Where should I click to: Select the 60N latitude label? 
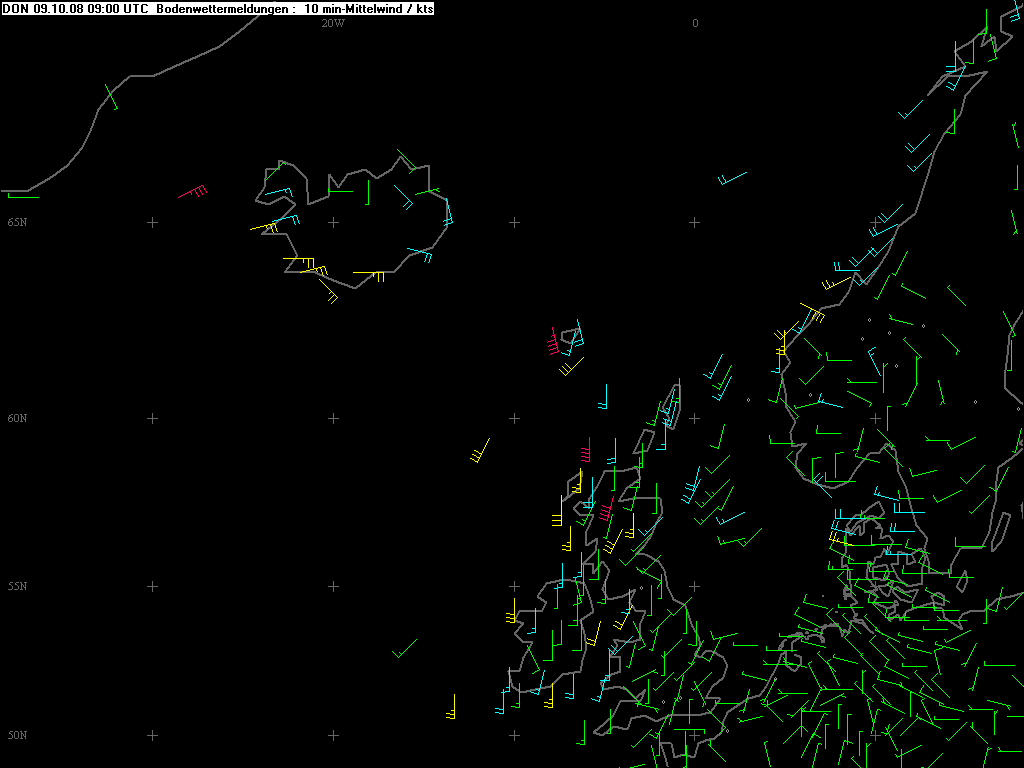(x=17, y=418)
